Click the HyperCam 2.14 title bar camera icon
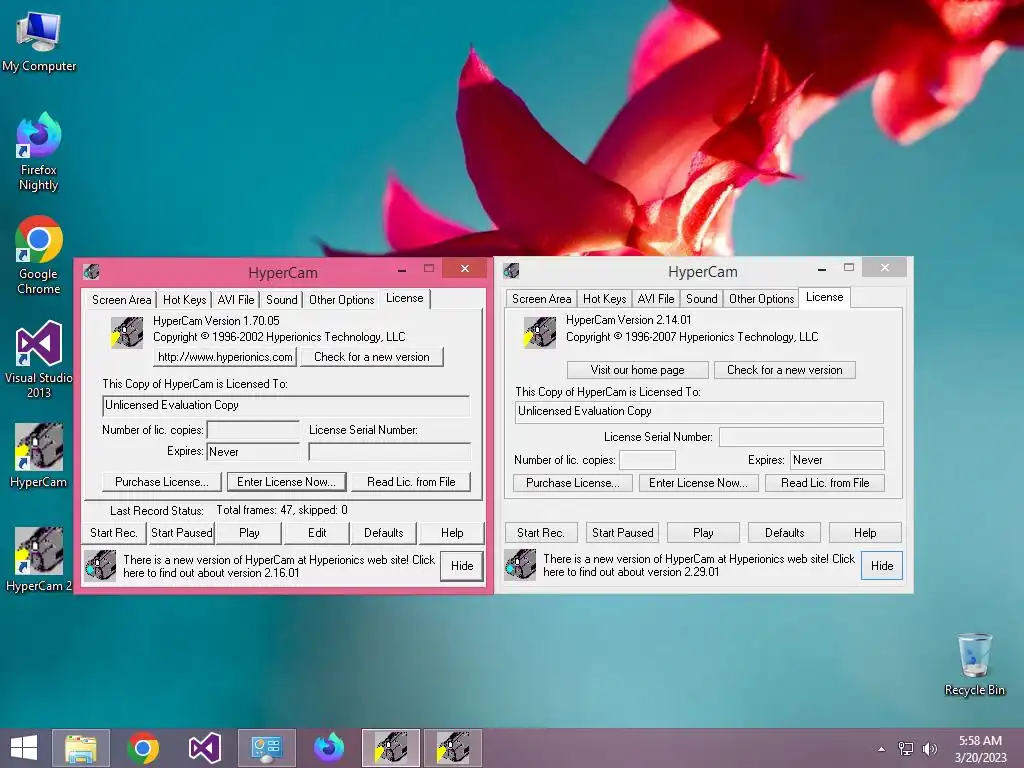 pos(511,270)
